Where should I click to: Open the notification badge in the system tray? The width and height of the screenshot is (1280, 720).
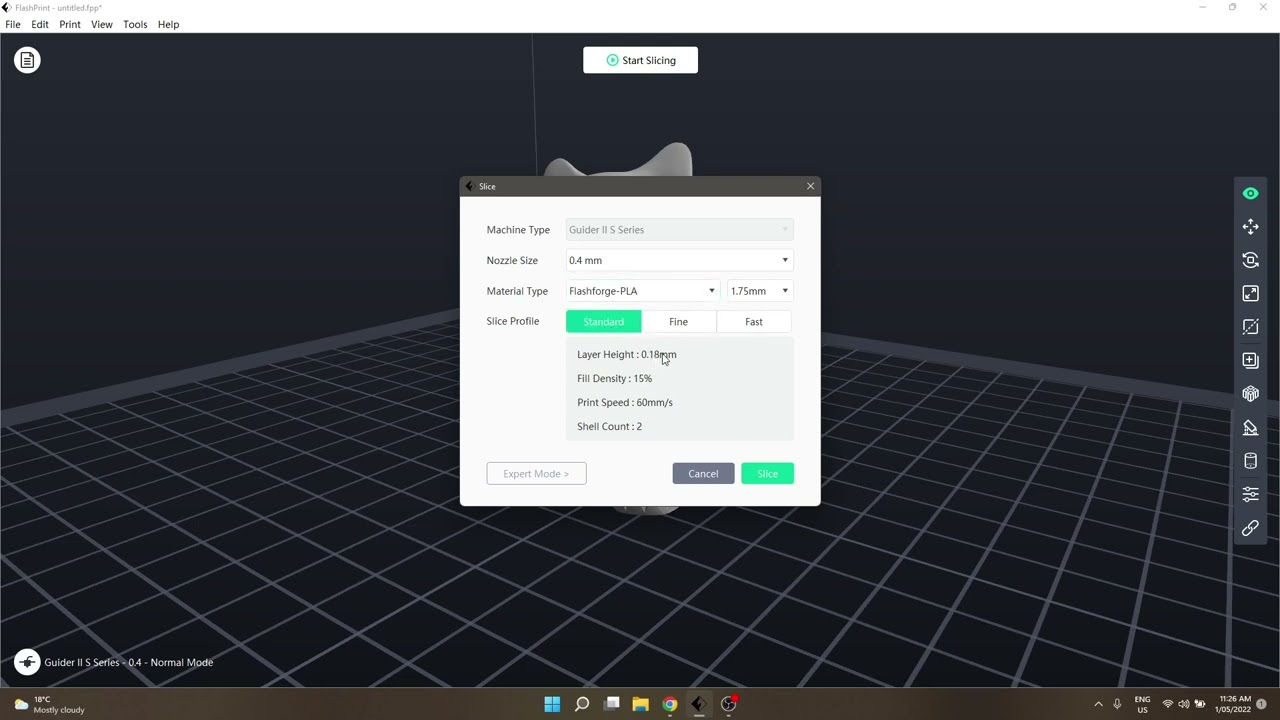click(x=1262, y=704)
